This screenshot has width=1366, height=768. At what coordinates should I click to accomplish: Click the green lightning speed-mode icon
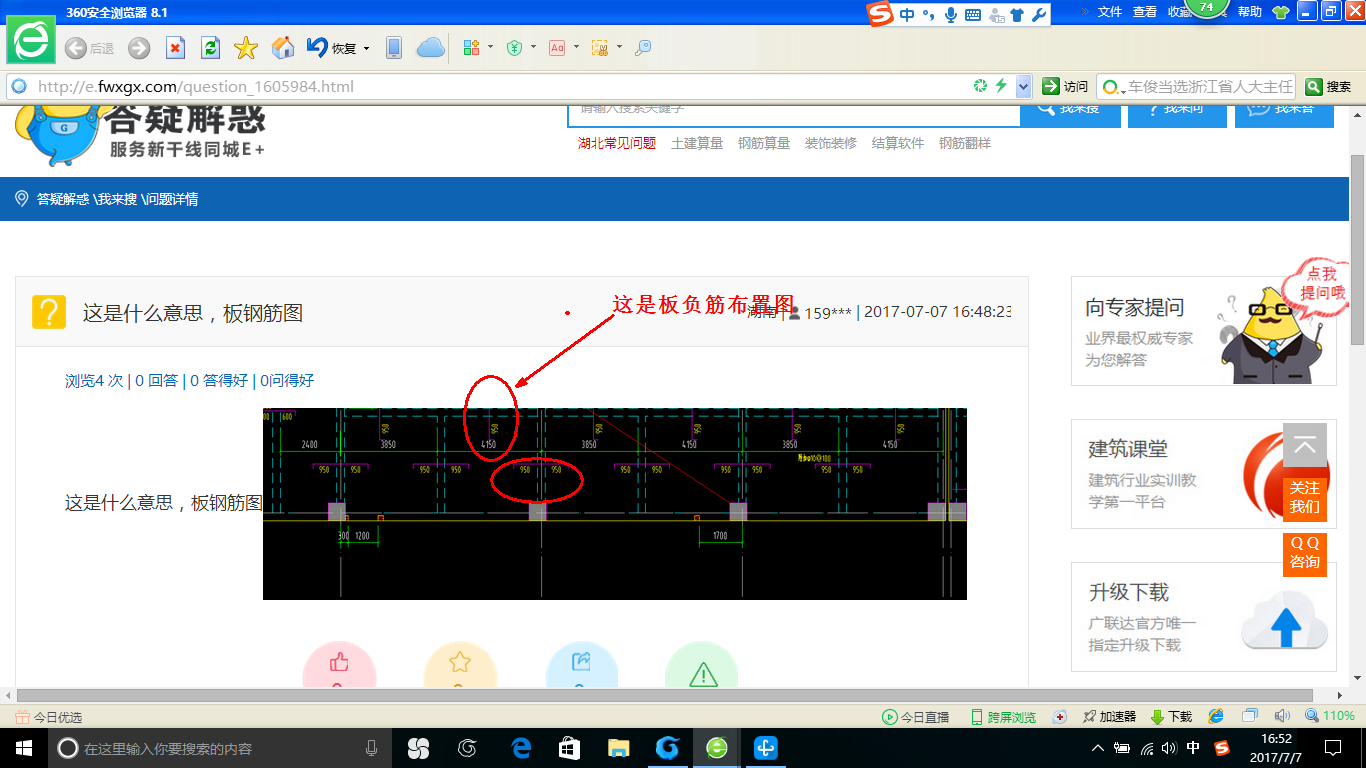point(1001,87)
